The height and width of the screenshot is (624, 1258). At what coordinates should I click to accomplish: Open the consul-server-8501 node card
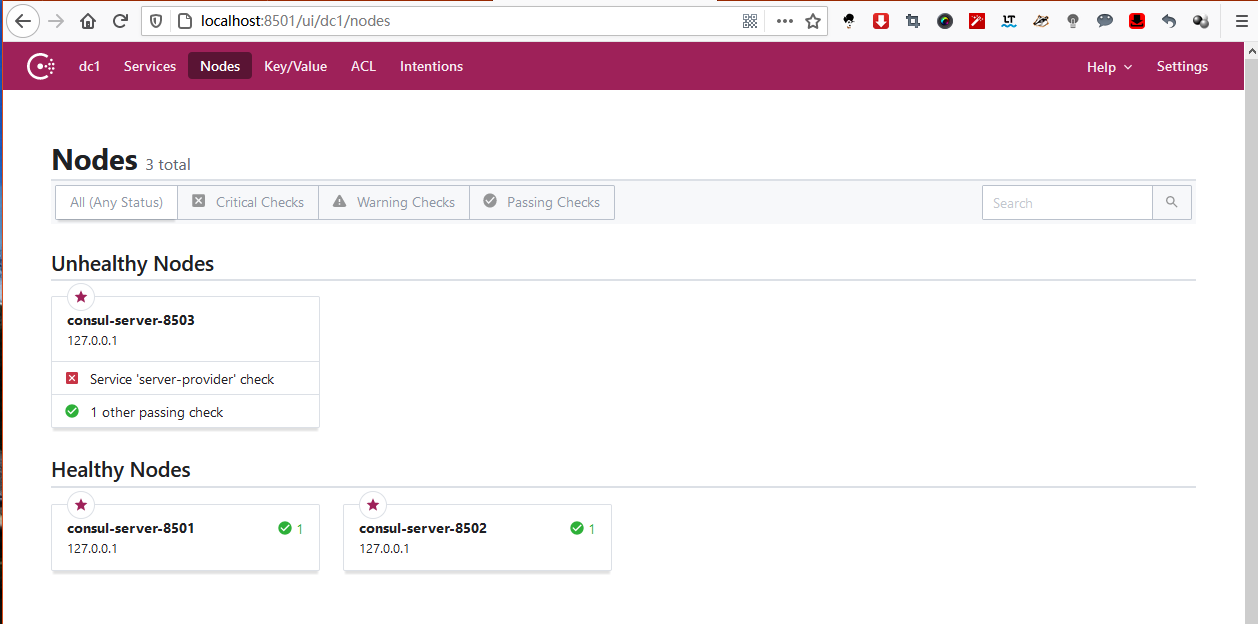(x=185, y=538)
